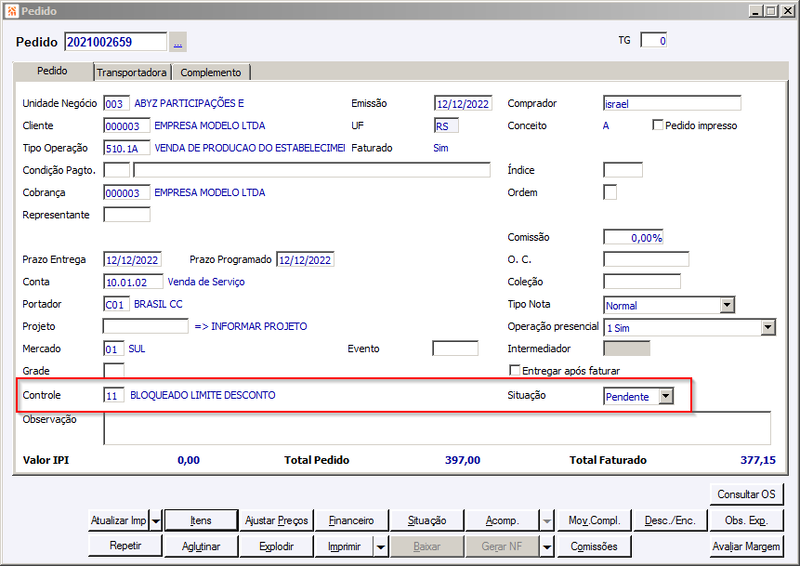The height and width of the screenshot is (566, 800).
Task: Click the Projeto input field
Action: pyautogui.click(x=145, y=326)
